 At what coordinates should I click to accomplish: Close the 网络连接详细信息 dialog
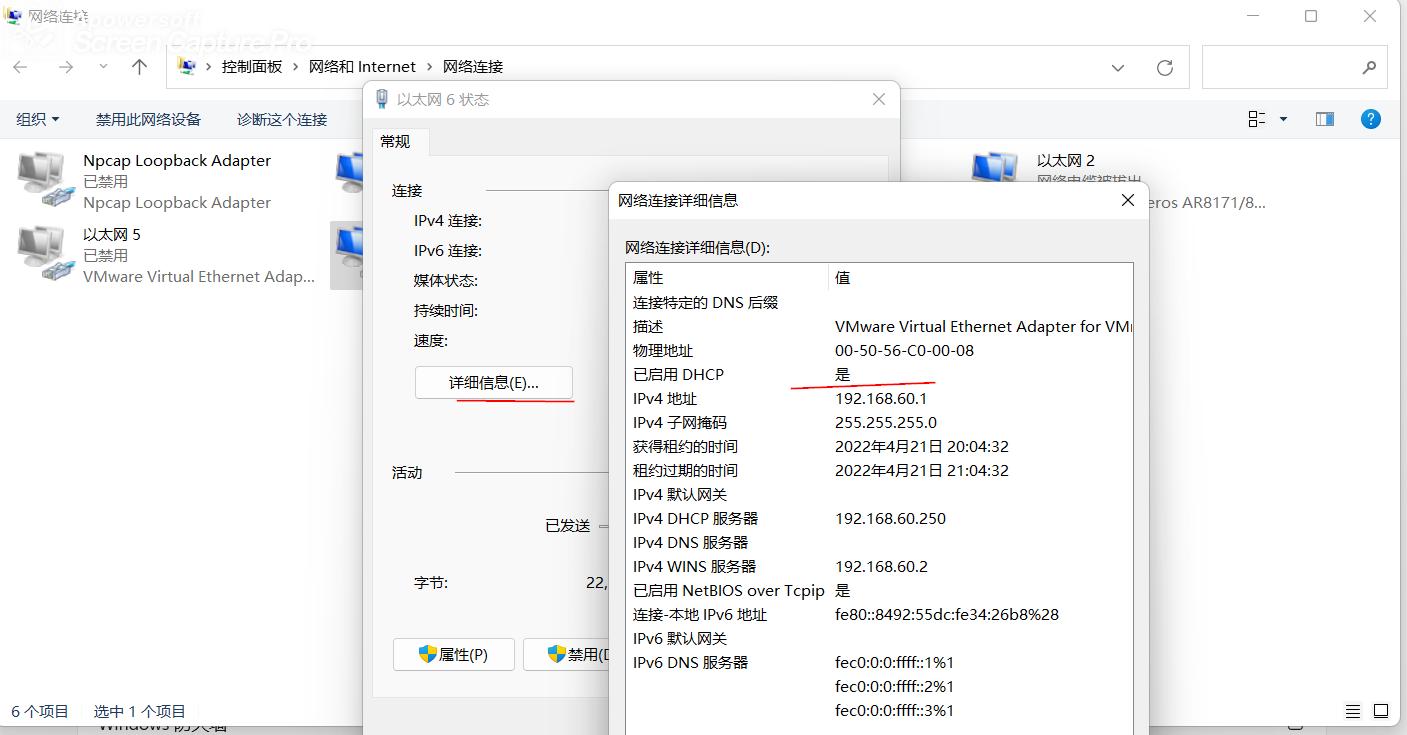pos(1128,200)
